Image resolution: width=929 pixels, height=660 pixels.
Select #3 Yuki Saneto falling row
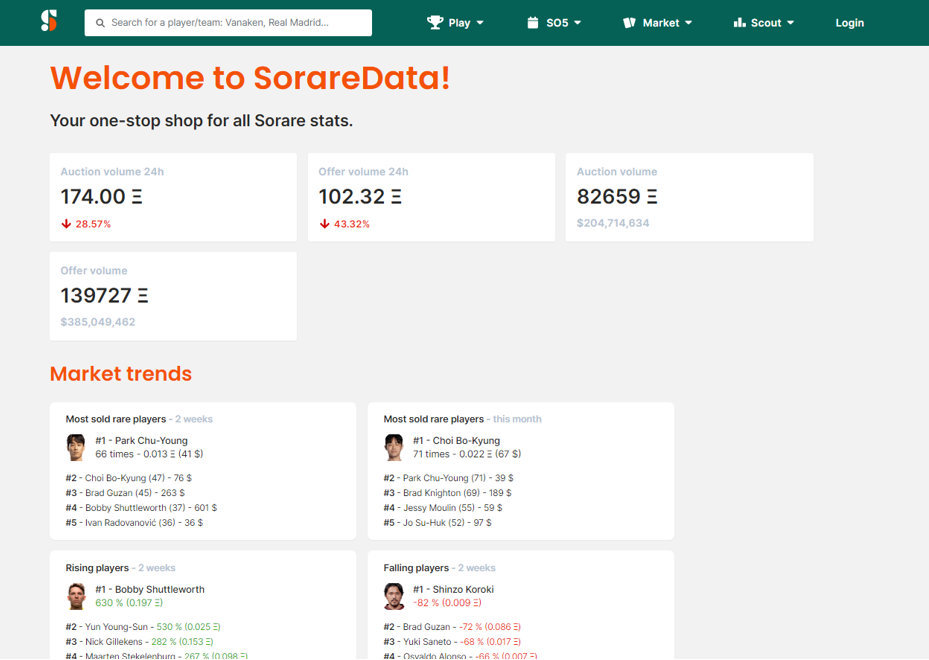pyautogui.click(x=452, y=642)
